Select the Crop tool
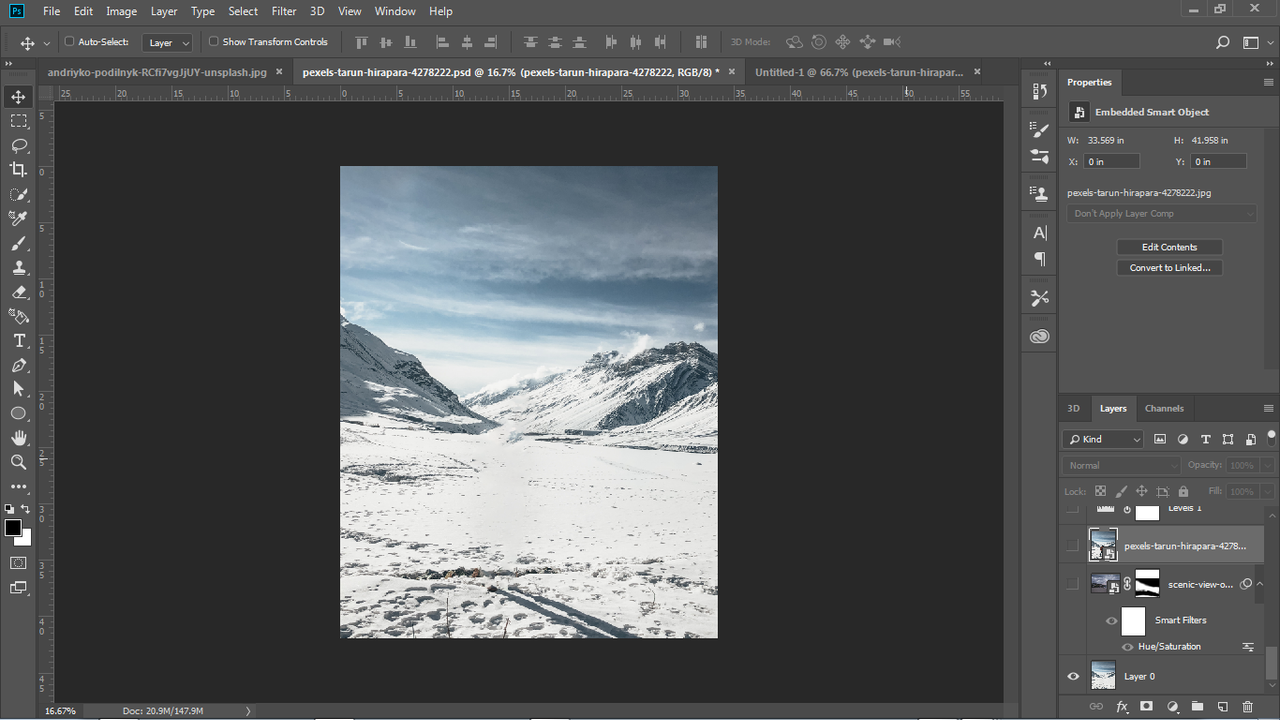The width and height of the screenshot is (1280, 720). click(x=18, y=170)
